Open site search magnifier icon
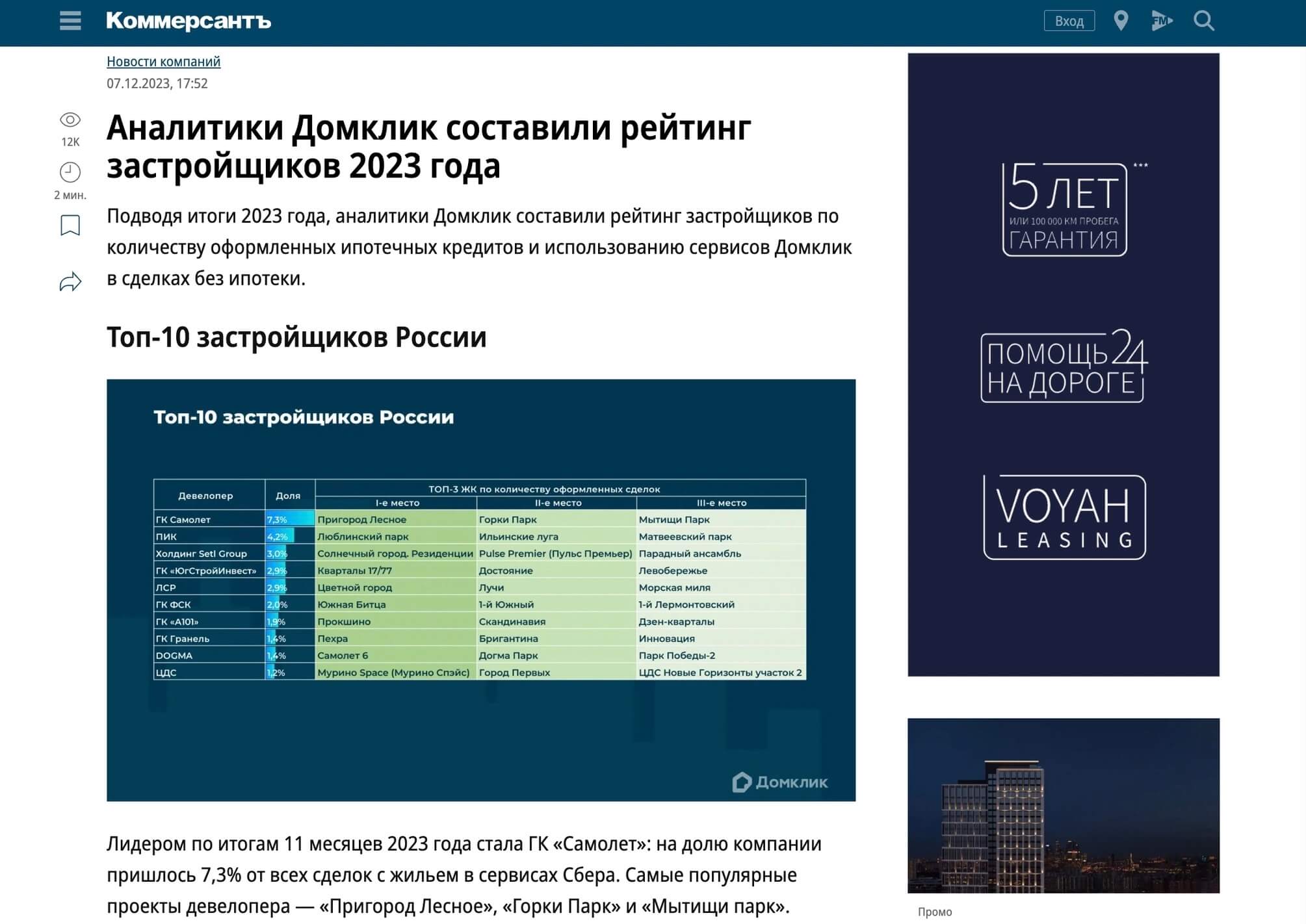1306x924 pixels. click(1204, 21)
